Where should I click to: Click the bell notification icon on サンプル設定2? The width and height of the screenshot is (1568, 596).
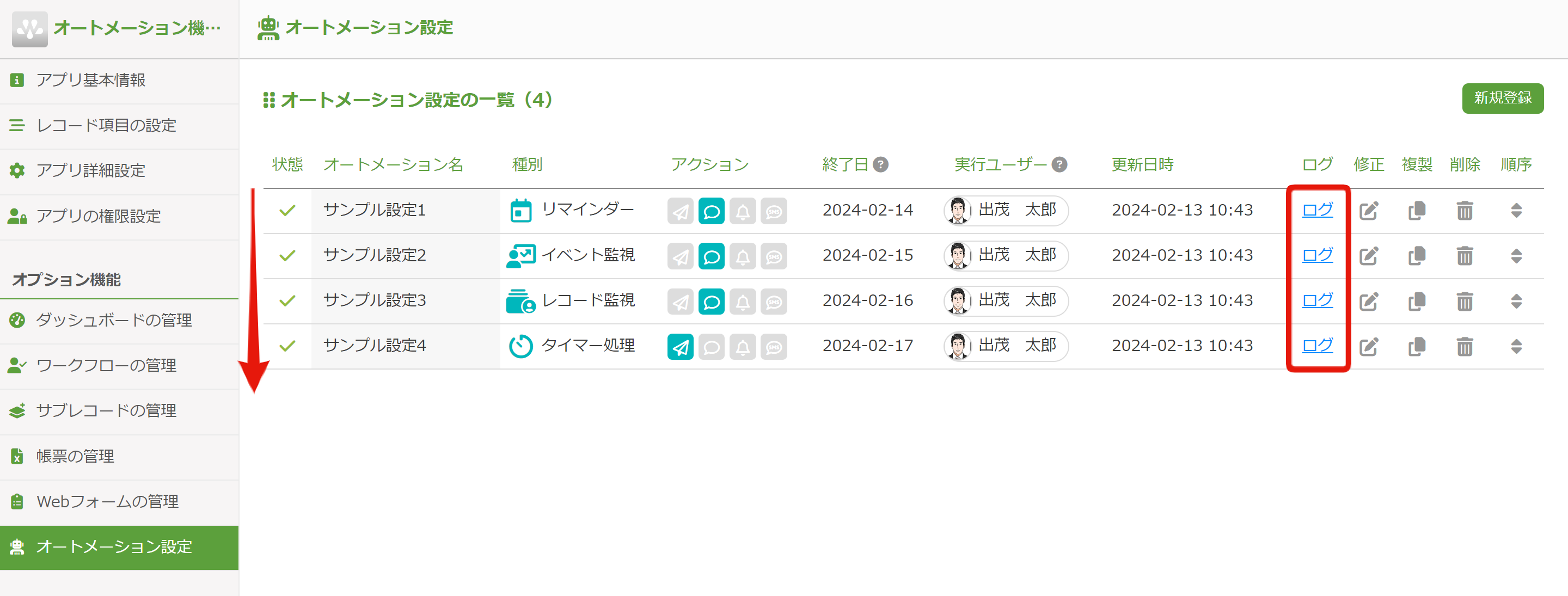pos(743,256)
